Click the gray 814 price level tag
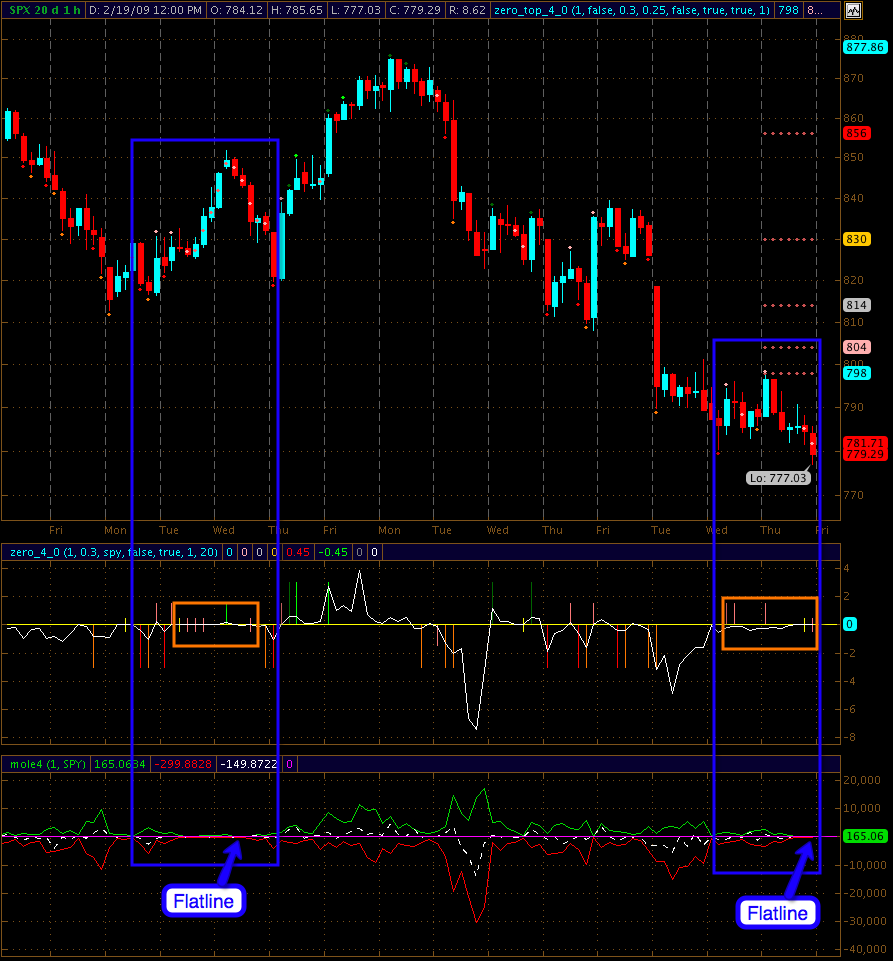 pyautogui.click(x=856, y=305)
